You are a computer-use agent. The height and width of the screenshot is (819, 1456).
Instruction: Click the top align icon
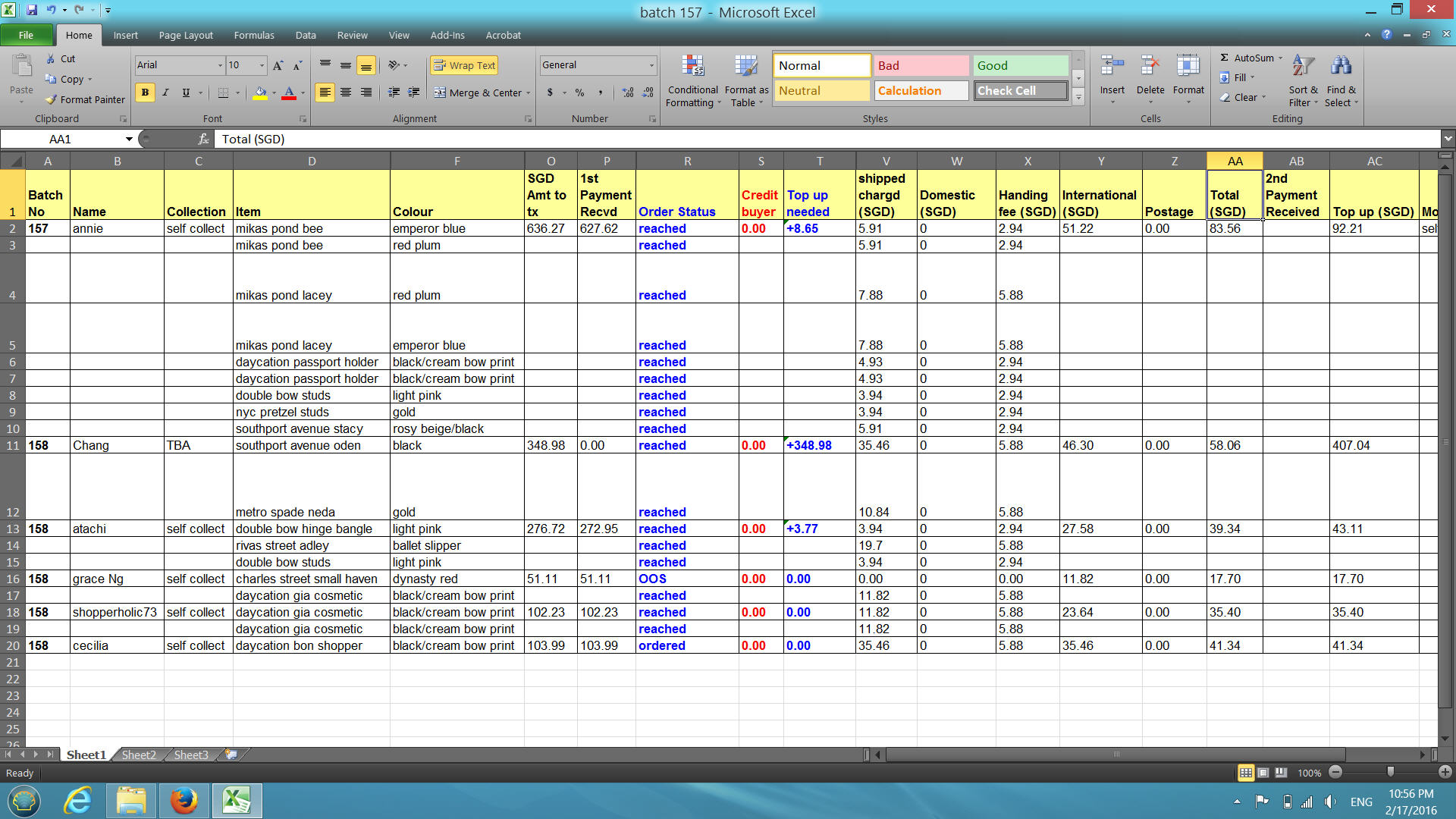click(325, 65)
